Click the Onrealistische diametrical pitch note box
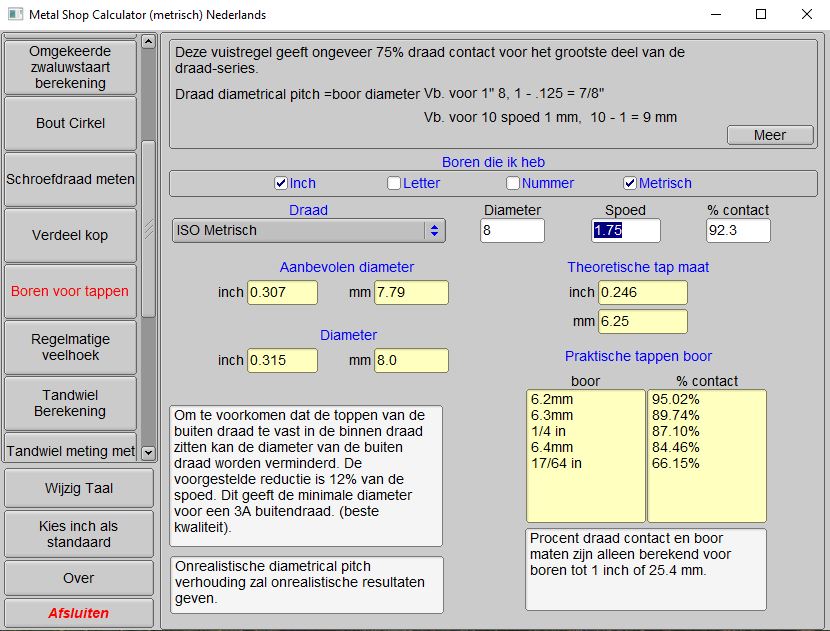 [x=306, y=584]
